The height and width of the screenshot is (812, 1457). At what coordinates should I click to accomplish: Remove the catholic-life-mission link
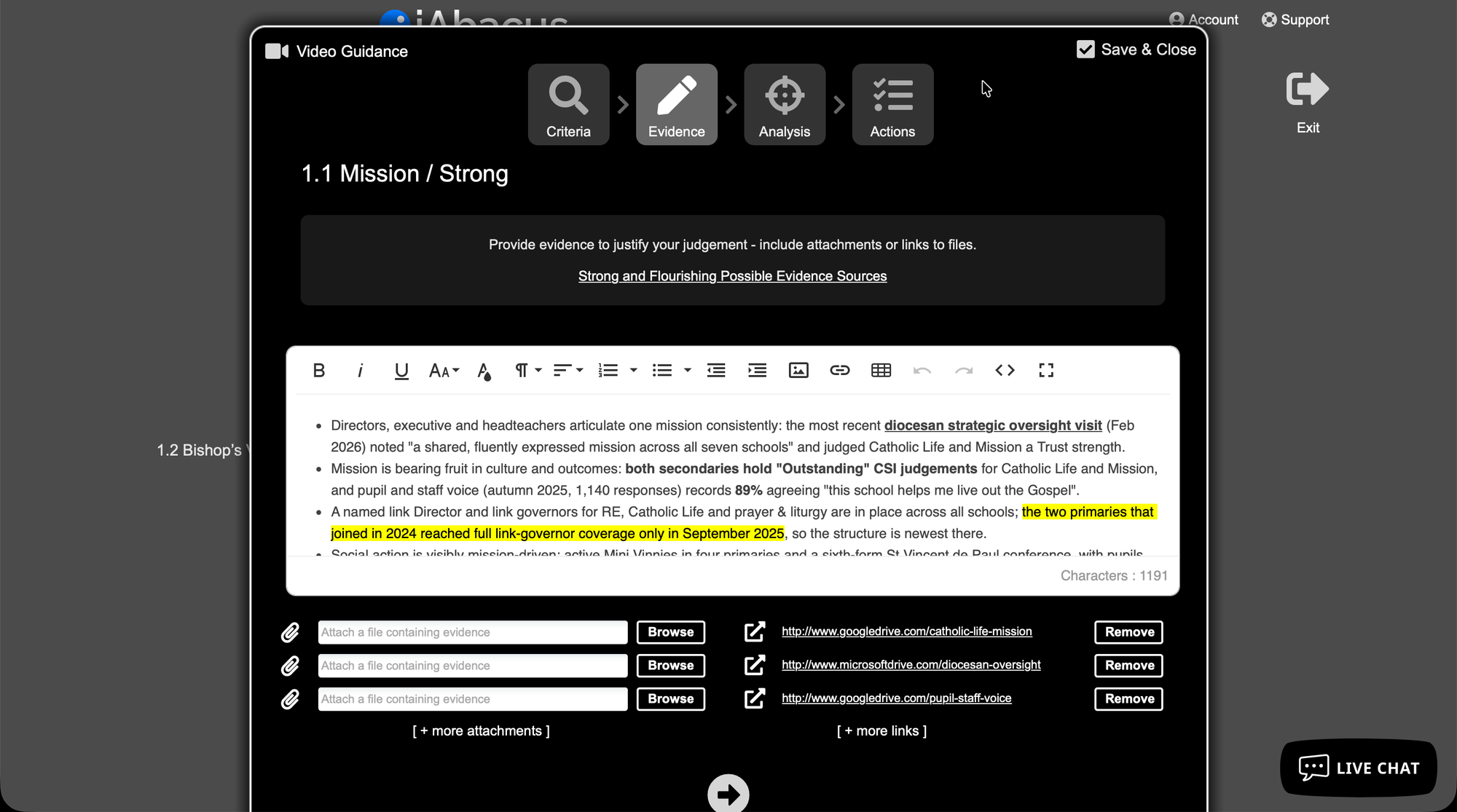(x=1128, y=632)
